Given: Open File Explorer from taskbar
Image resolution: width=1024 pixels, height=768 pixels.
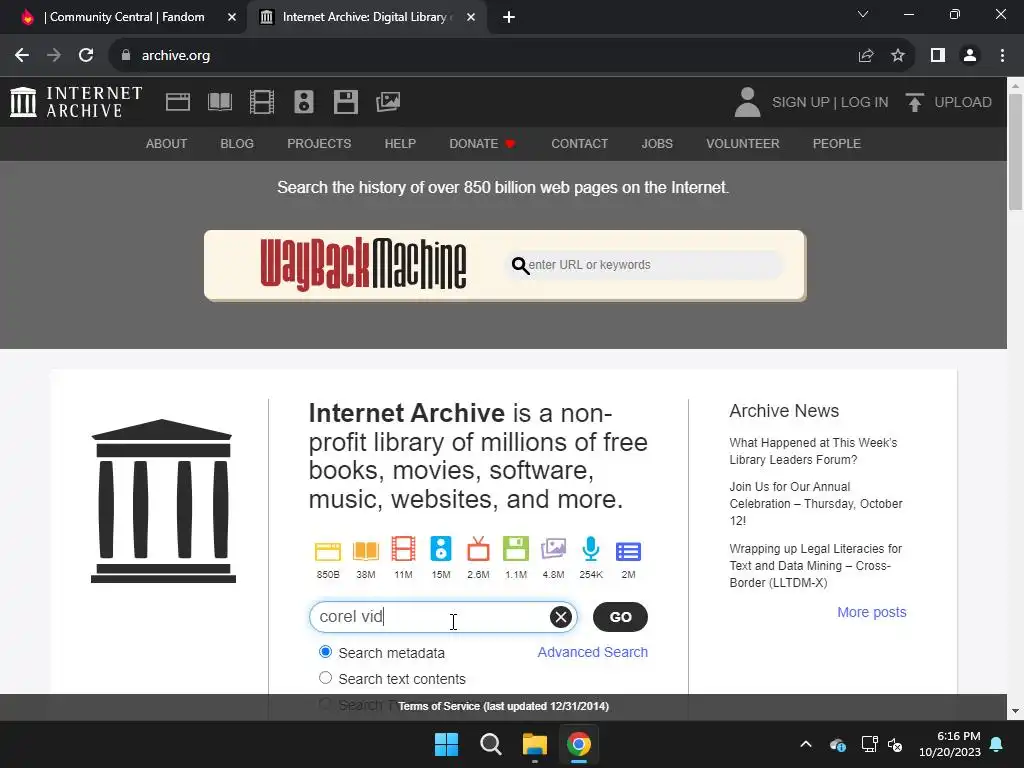Looking at the screenshot, I should (x=534, y=744).
